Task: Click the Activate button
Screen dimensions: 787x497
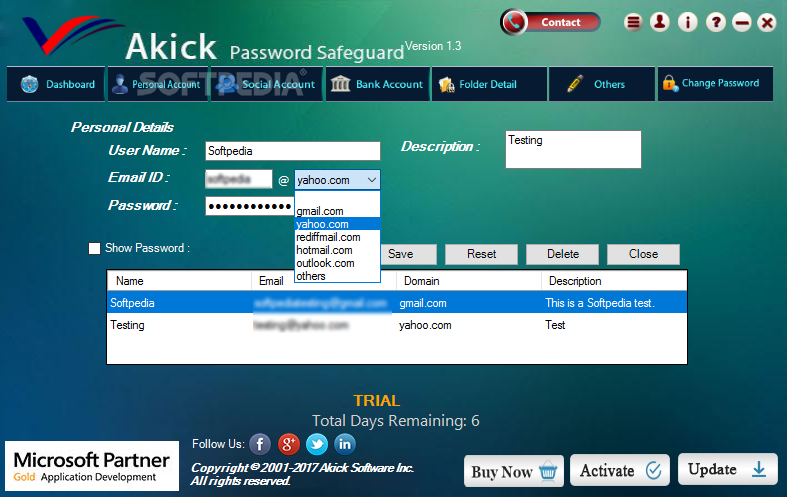Action: (x=620, y=470)
